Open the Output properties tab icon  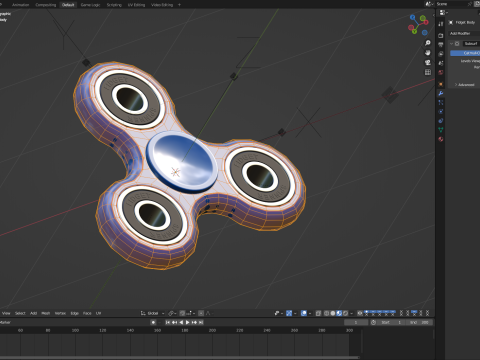coord(441,45)
